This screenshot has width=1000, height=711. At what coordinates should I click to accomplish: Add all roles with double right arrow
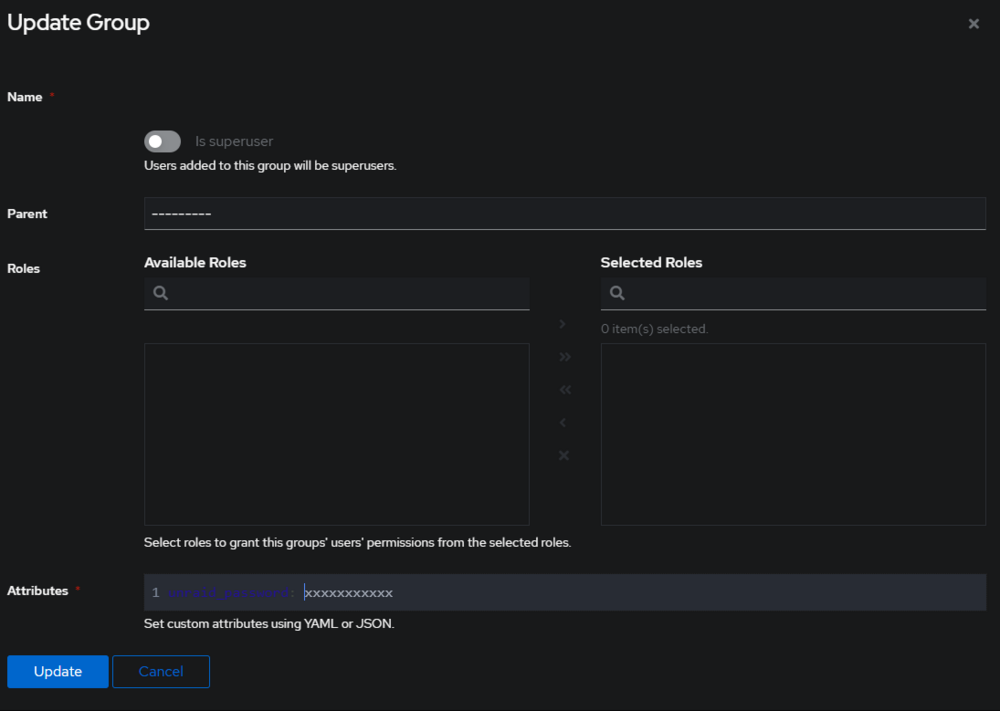point(564,357)
